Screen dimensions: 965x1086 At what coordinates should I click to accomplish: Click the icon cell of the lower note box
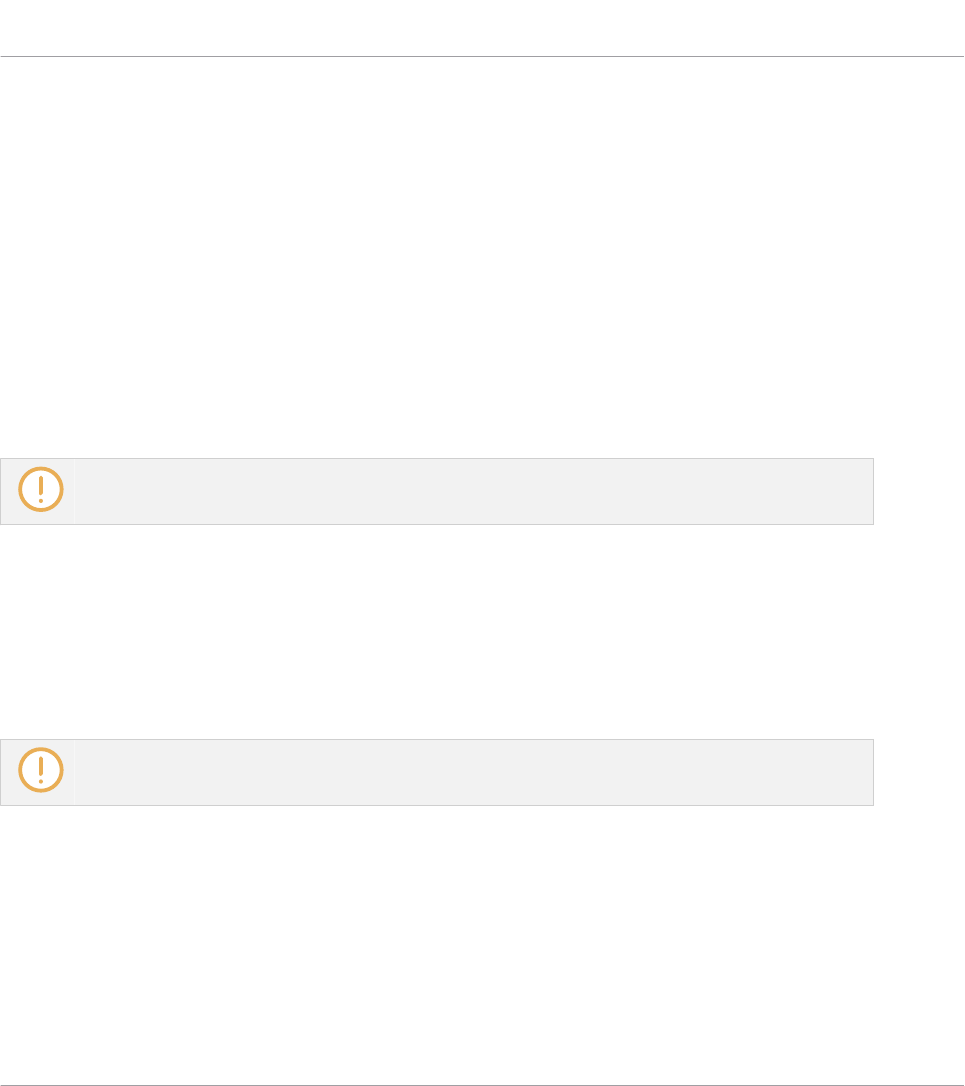point(37,772)
